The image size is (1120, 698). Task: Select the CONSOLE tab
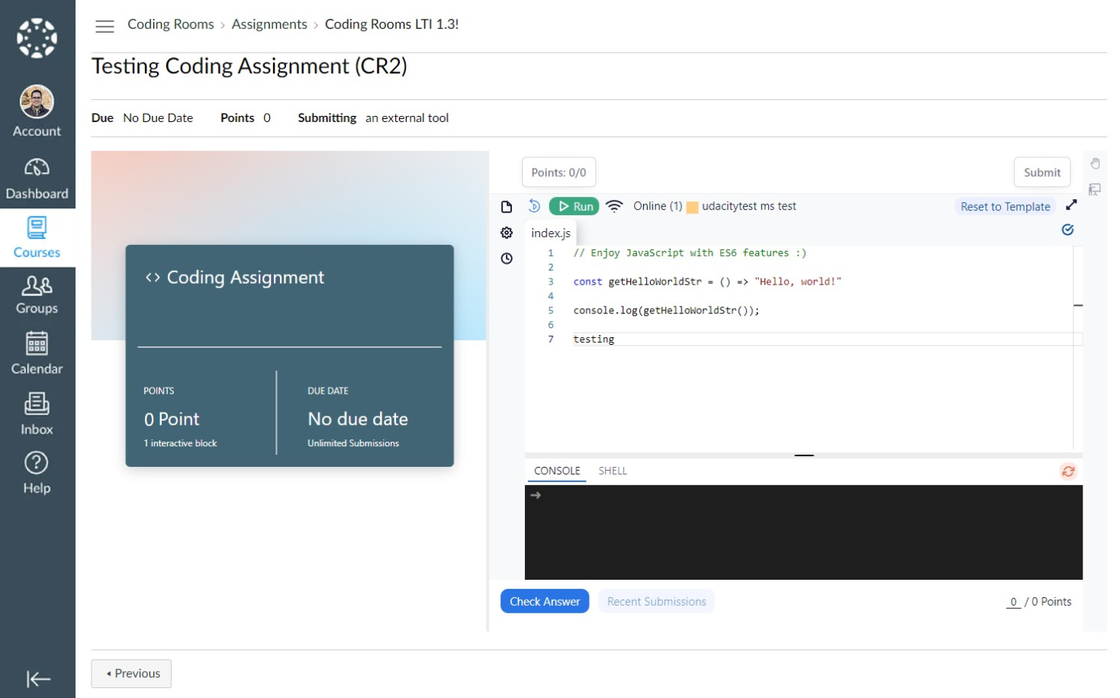[x=556, y=470]
